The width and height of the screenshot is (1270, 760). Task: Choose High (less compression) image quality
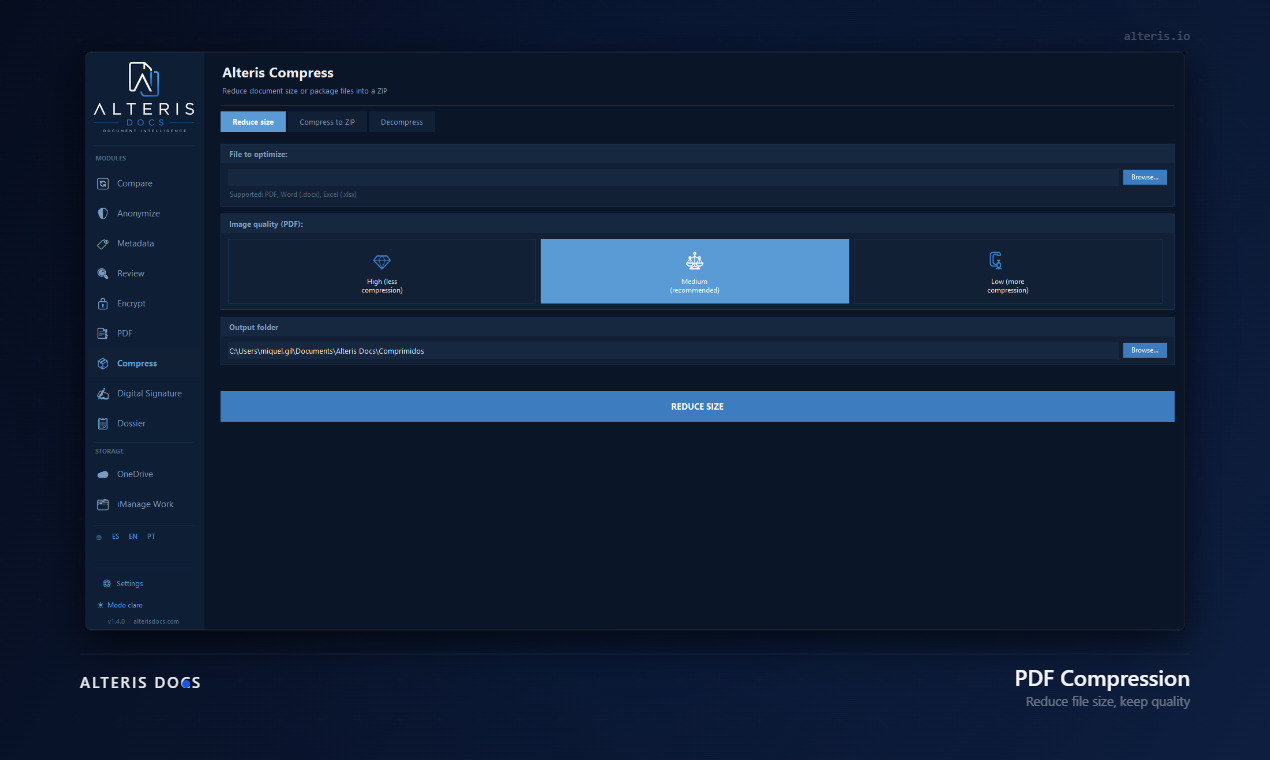[x=382, y=271]
